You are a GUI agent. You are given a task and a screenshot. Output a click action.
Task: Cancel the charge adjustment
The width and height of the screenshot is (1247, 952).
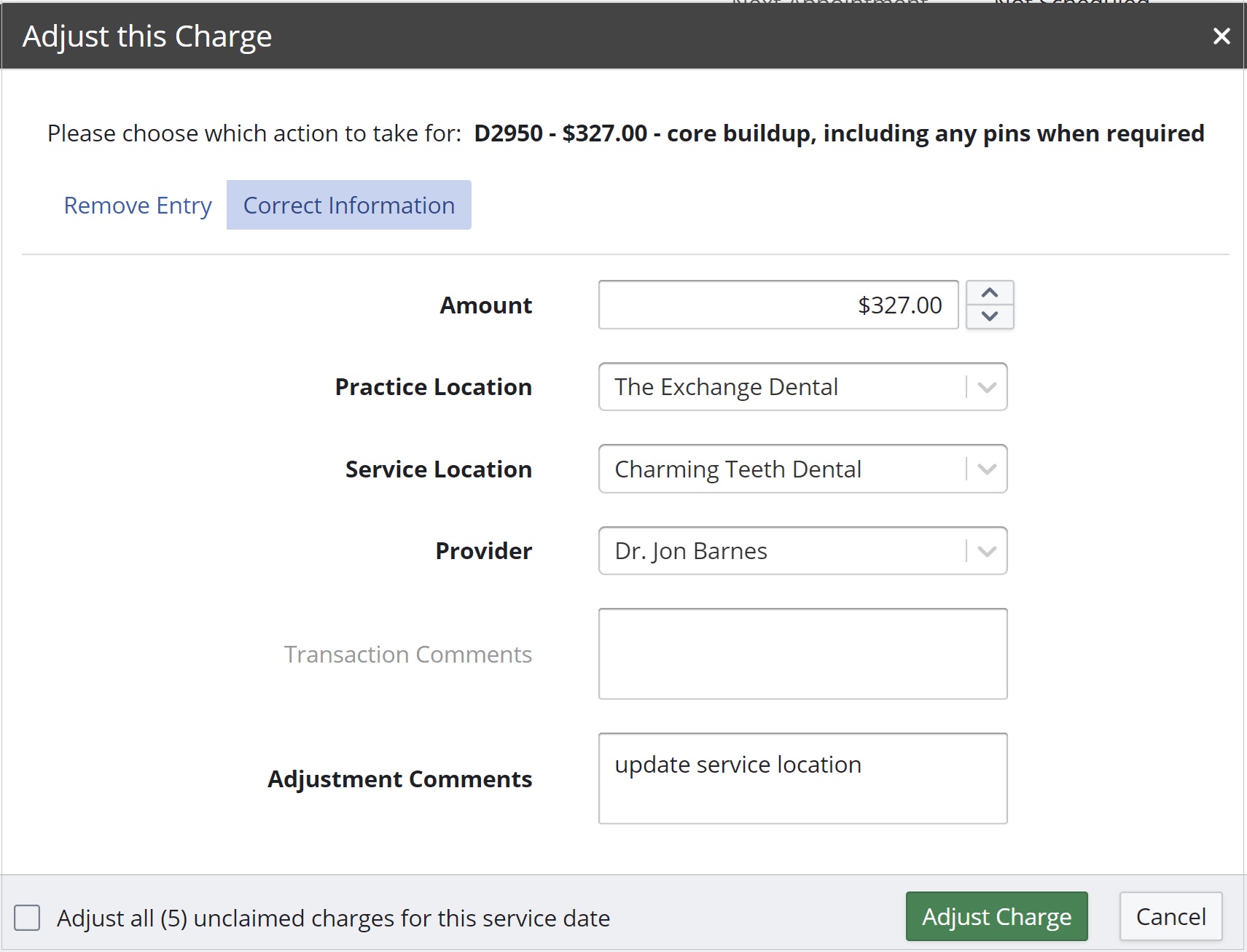(1171, 916)
